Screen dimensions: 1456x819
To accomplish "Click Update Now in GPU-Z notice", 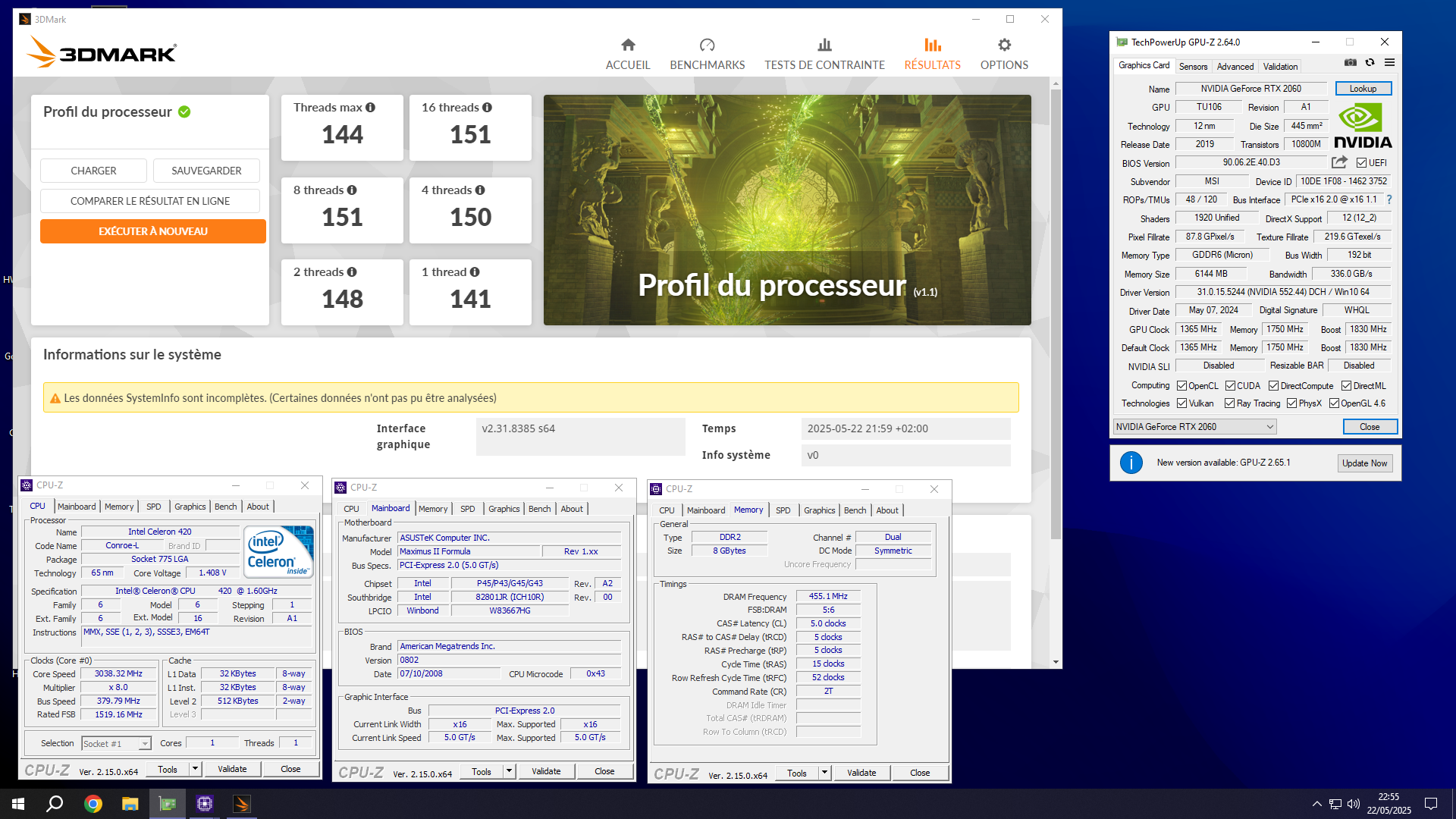I will pos(1364,463).
